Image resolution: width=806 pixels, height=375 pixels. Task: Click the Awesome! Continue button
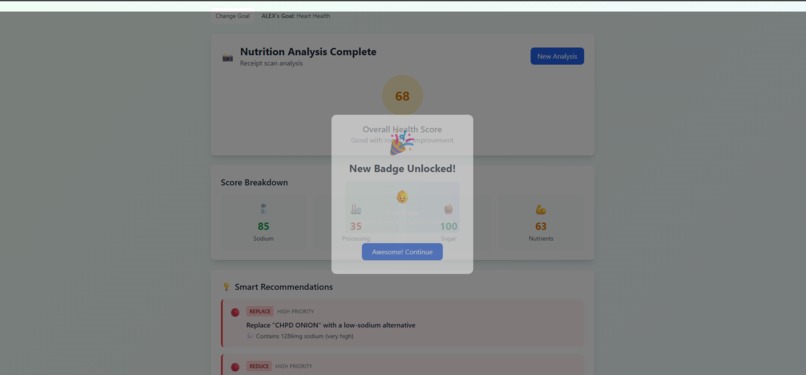tap(402, 252)
